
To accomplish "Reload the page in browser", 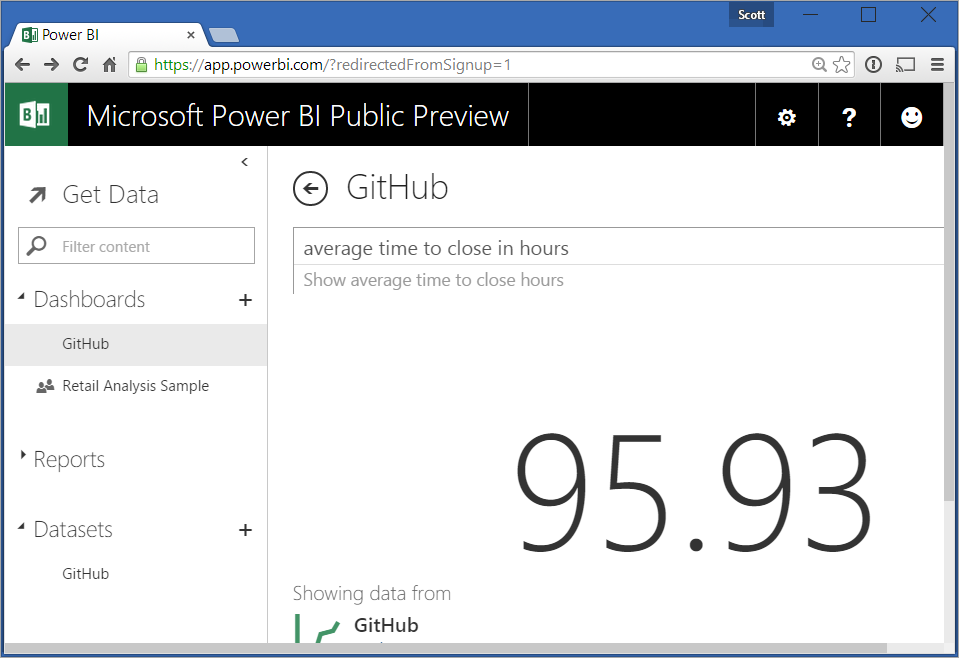I will [x=80, y=65].
